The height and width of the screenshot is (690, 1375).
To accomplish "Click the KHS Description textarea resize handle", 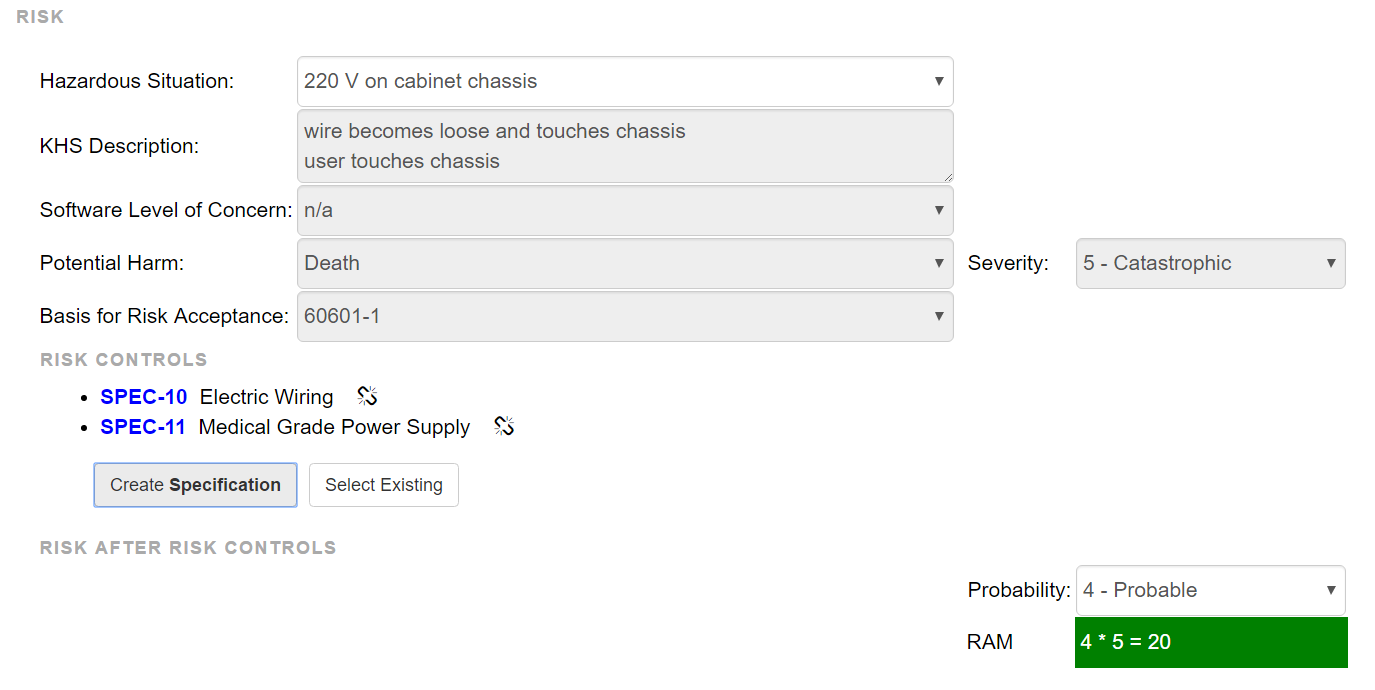I will (x=946, y=175).
